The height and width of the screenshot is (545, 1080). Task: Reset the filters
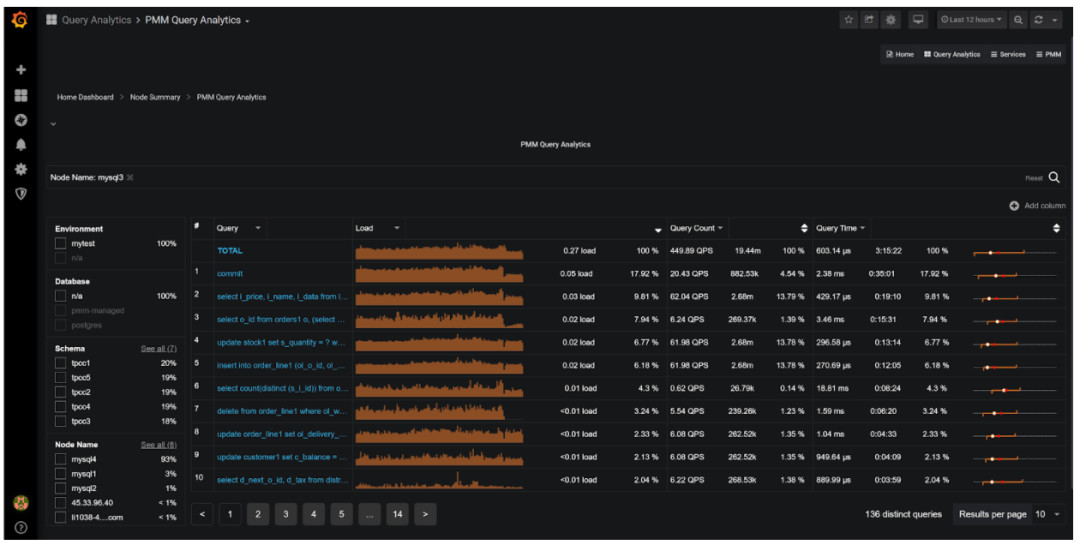[1034, 178]
